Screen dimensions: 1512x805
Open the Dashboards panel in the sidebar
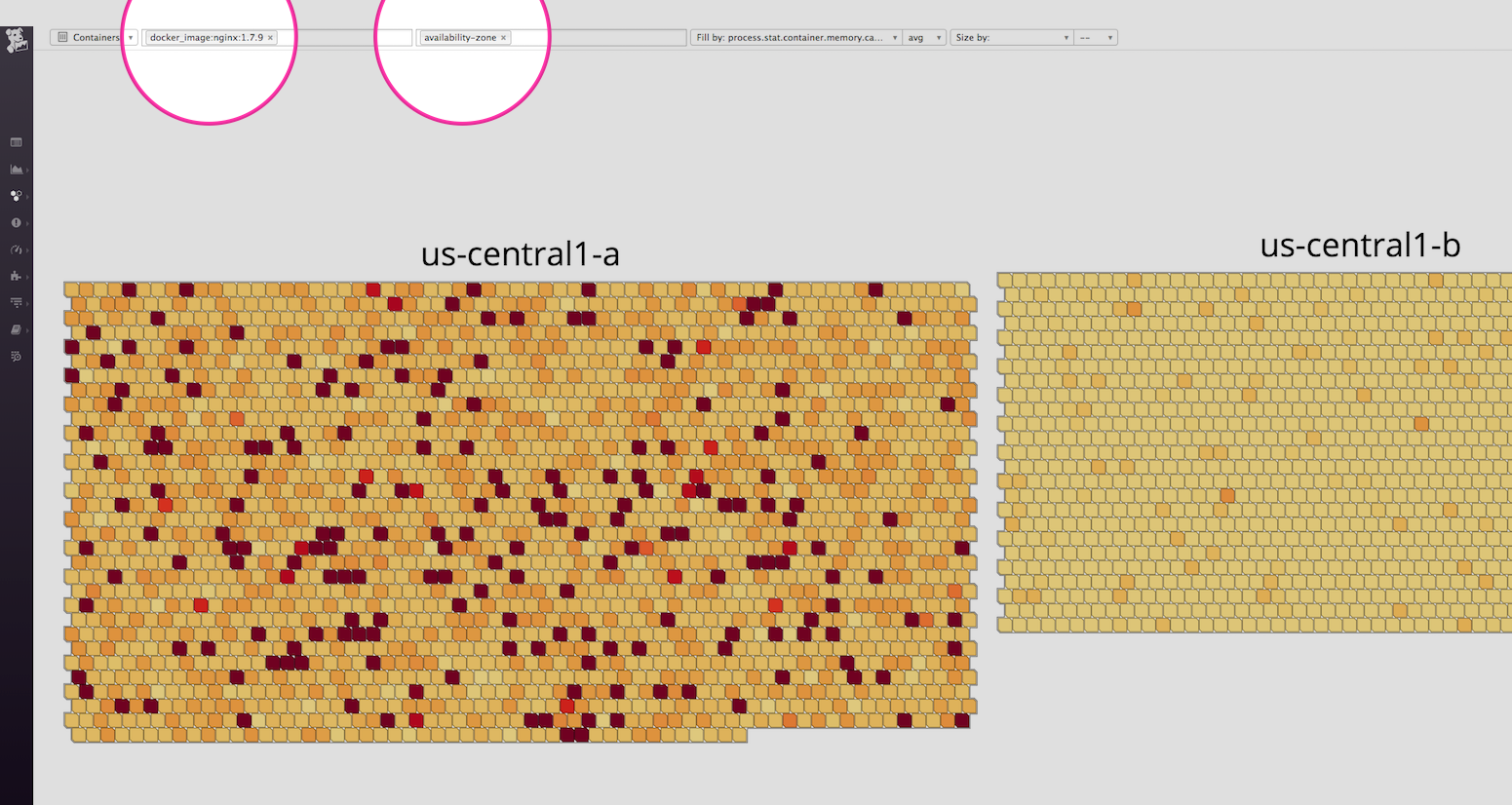(x=16, y=141)
